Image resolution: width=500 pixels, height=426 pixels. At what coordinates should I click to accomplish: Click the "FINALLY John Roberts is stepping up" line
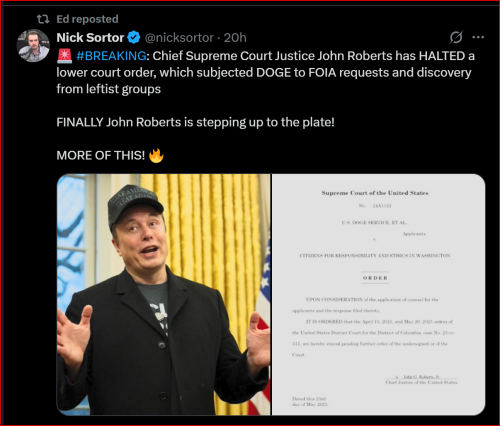pyautogui.click(x=195, y=122)
